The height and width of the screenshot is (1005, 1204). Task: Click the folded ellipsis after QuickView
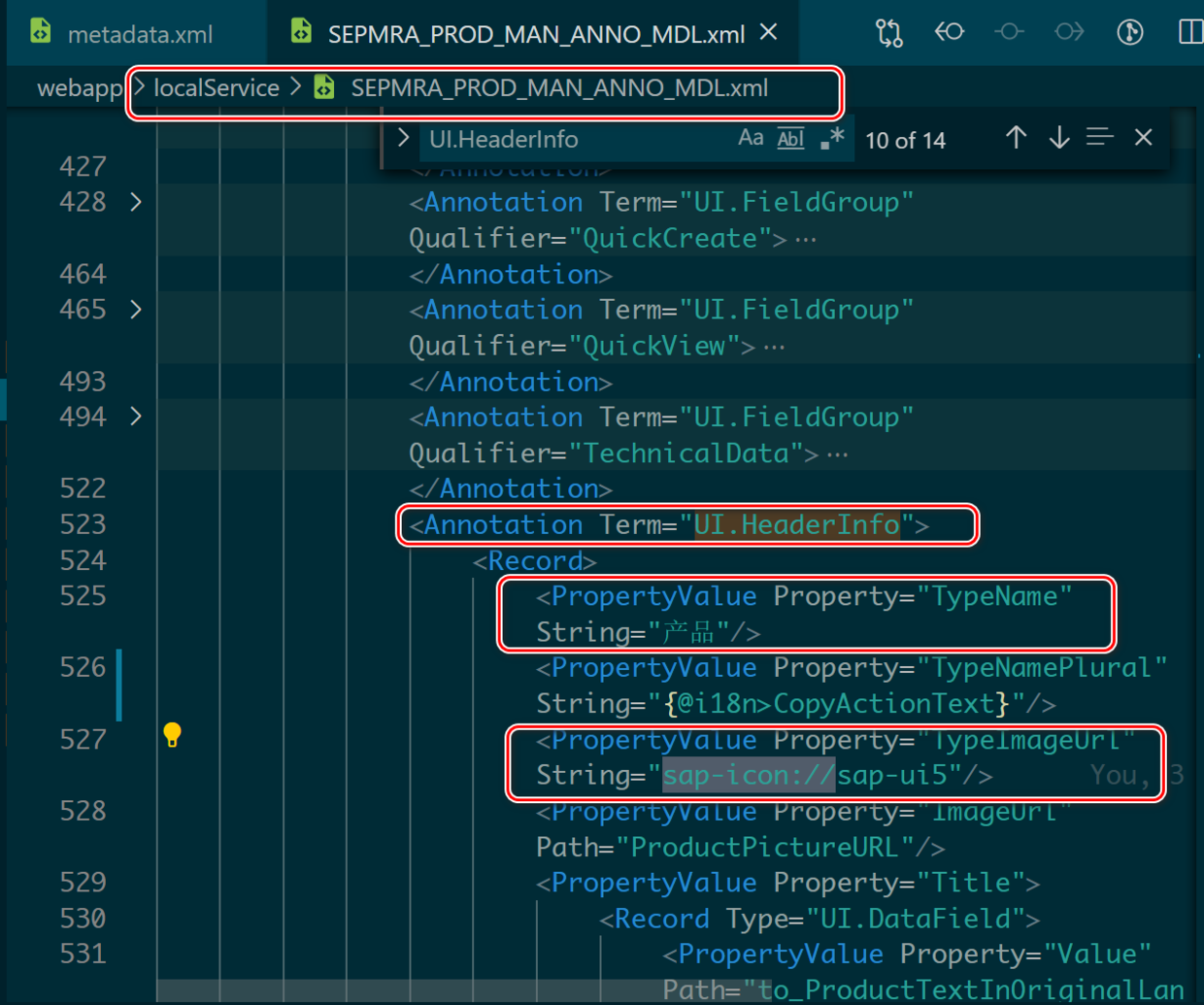click(x=774, y=347)
